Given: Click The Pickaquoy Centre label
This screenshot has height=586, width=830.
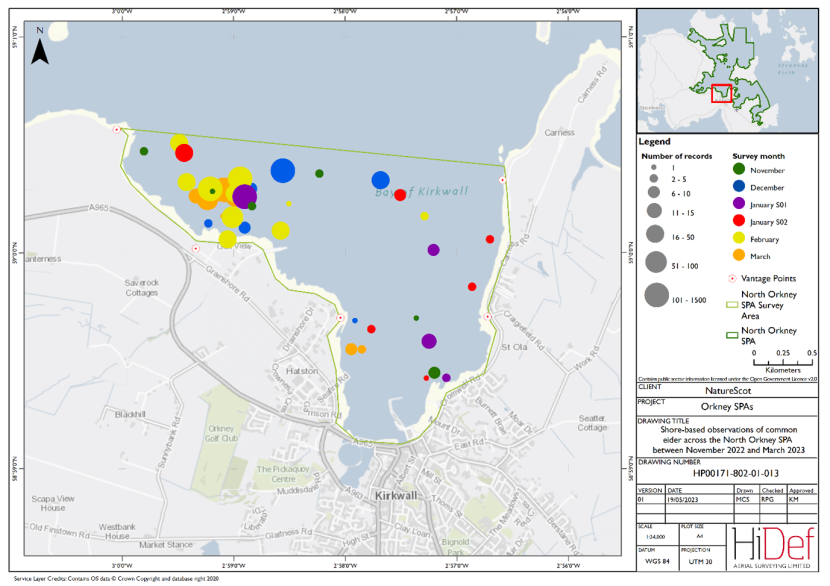Looking at the screenshot, I should tap(283, 474).
